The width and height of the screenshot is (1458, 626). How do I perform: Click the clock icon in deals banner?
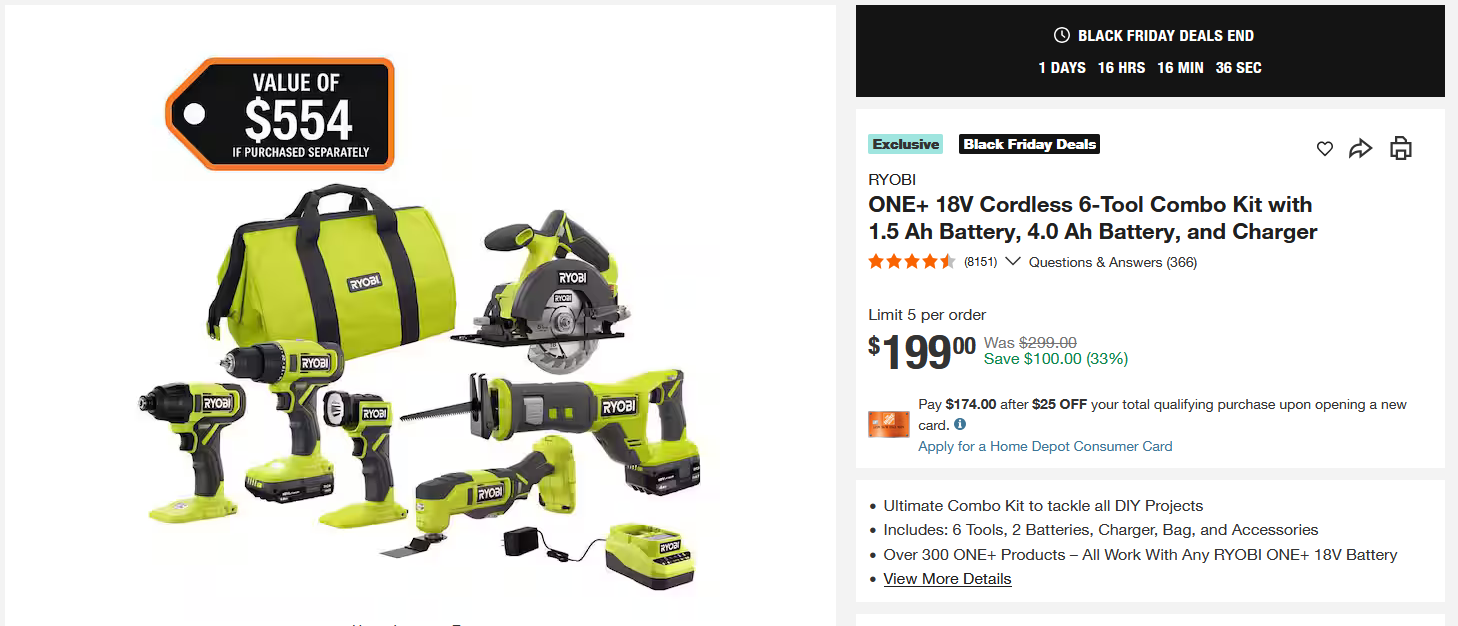[x=1062, y=35]
